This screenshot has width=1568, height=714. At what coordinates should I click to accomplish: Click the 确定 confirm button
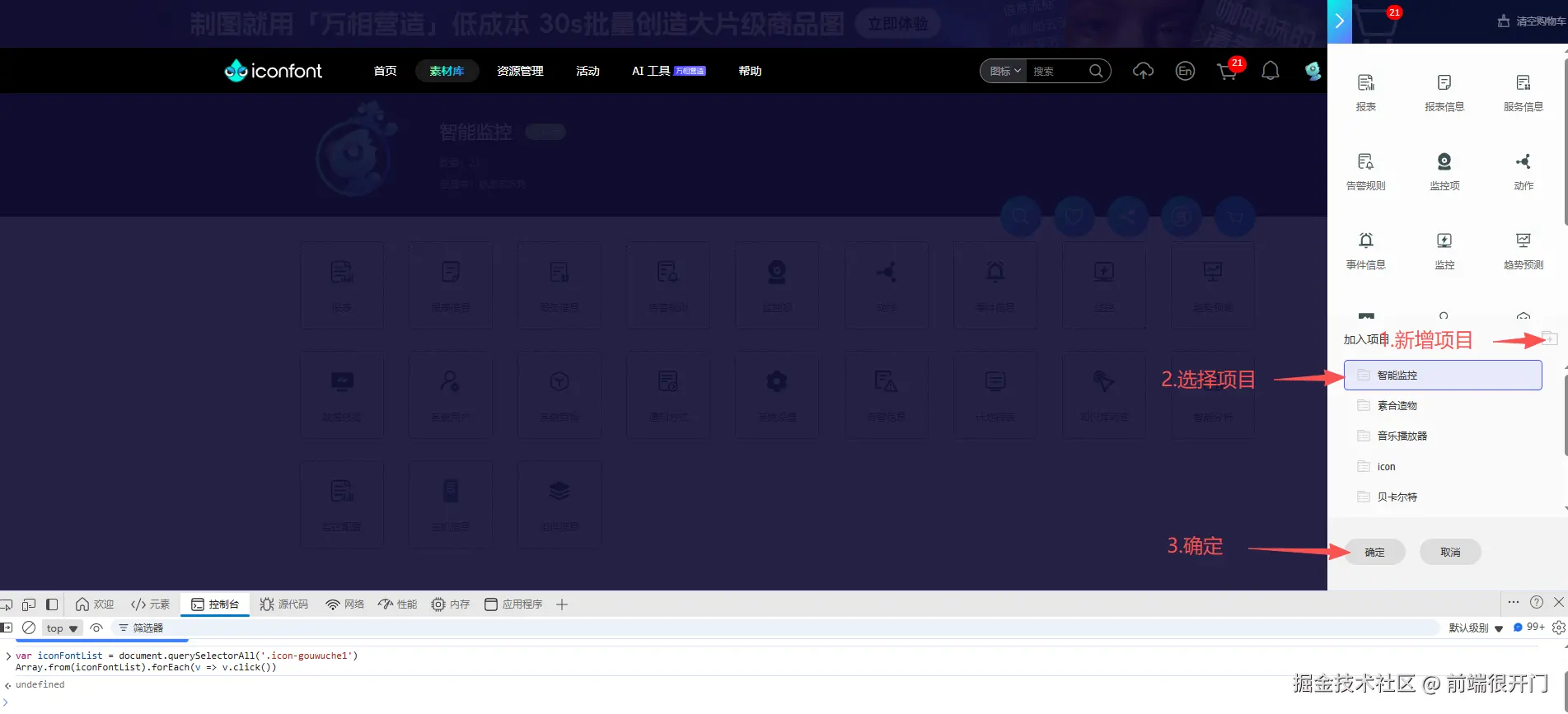[x=1374, y=552]
